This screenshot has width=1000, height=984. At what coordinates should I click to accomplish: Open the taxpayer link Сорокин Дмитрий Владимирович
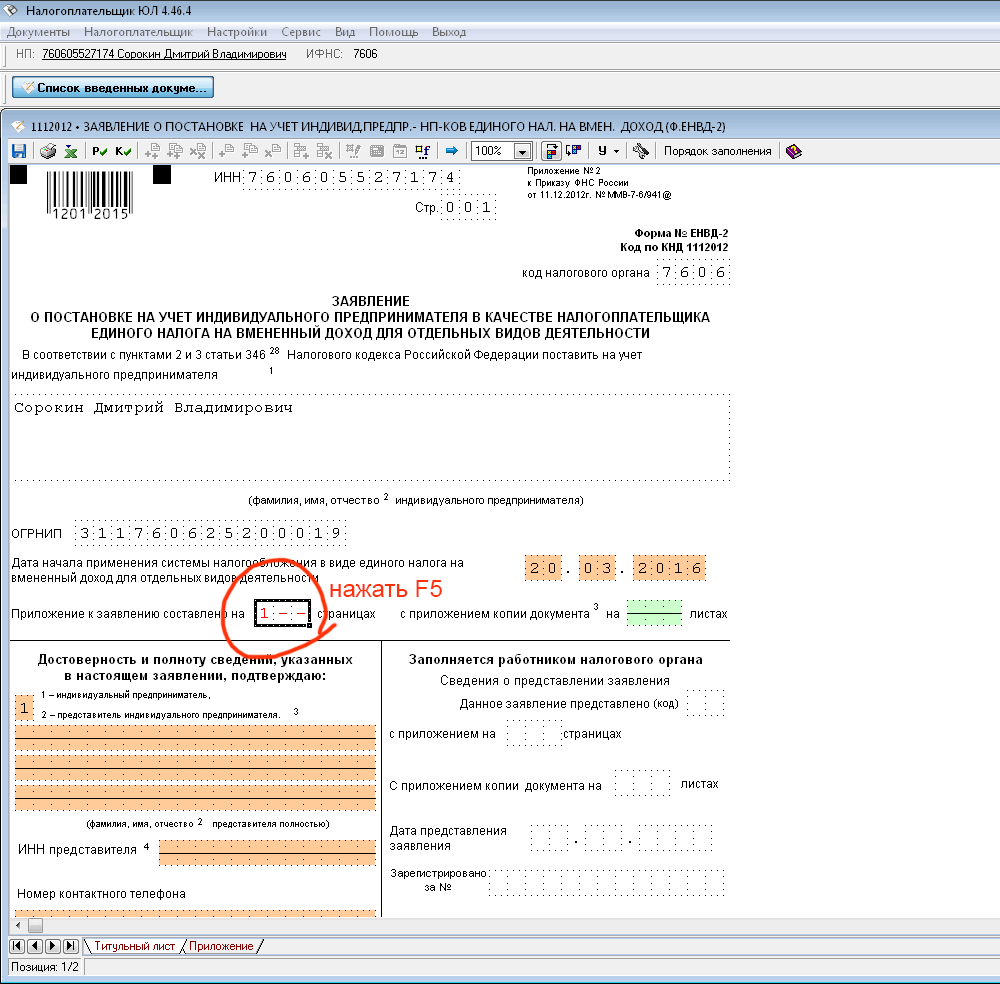point(164,54)
